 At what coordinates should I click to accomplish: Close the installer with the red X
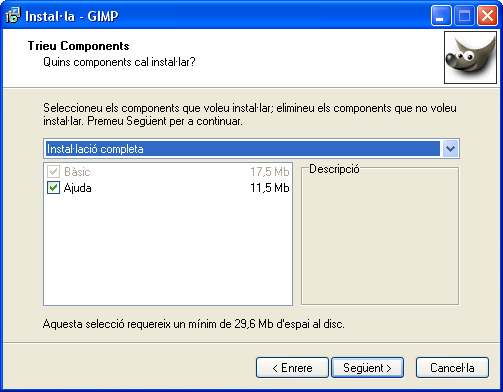pos(487,16)
